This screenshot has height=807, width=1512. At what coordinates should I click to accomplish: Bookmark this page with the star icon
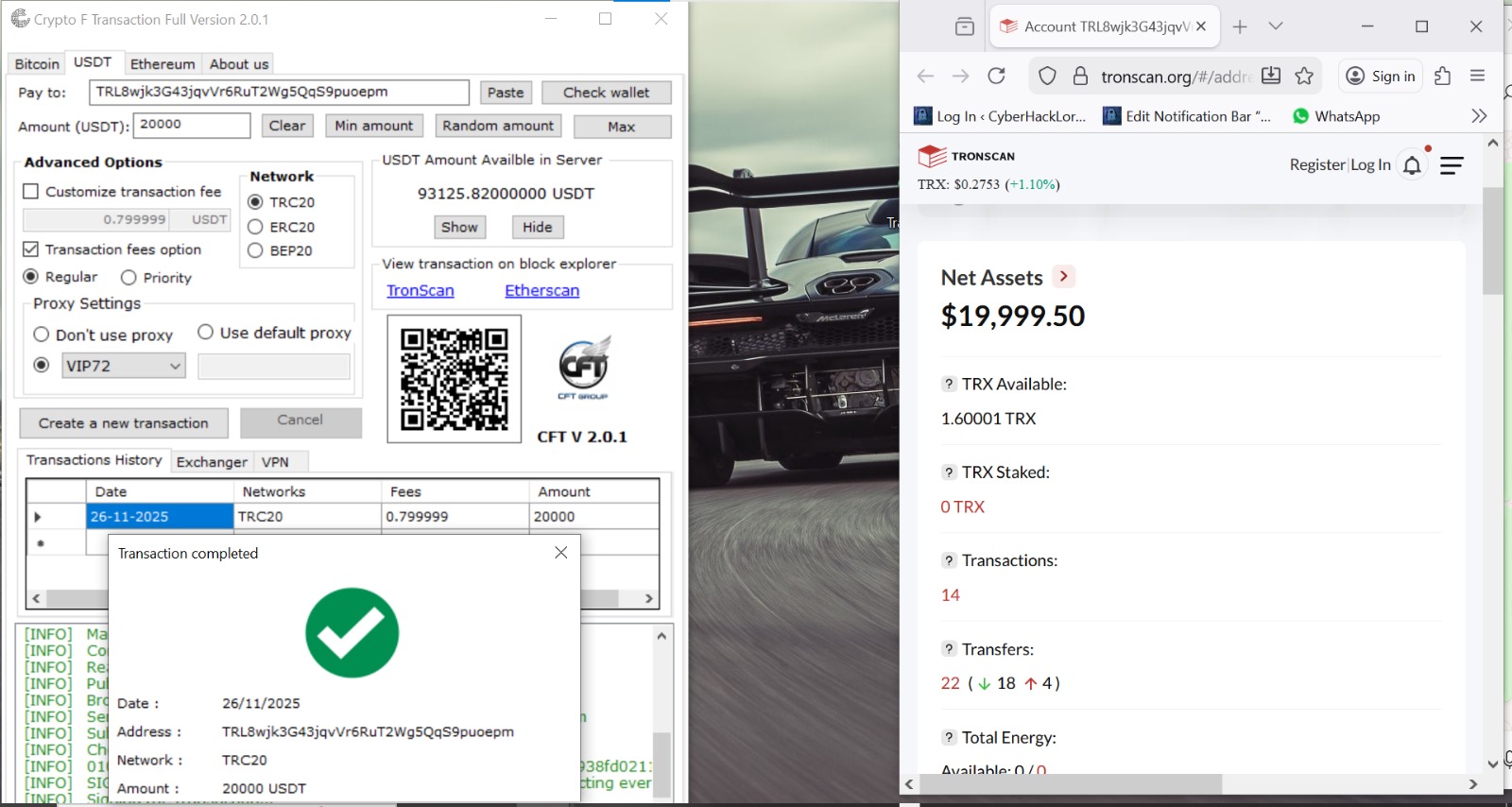tap(1304, 77)
